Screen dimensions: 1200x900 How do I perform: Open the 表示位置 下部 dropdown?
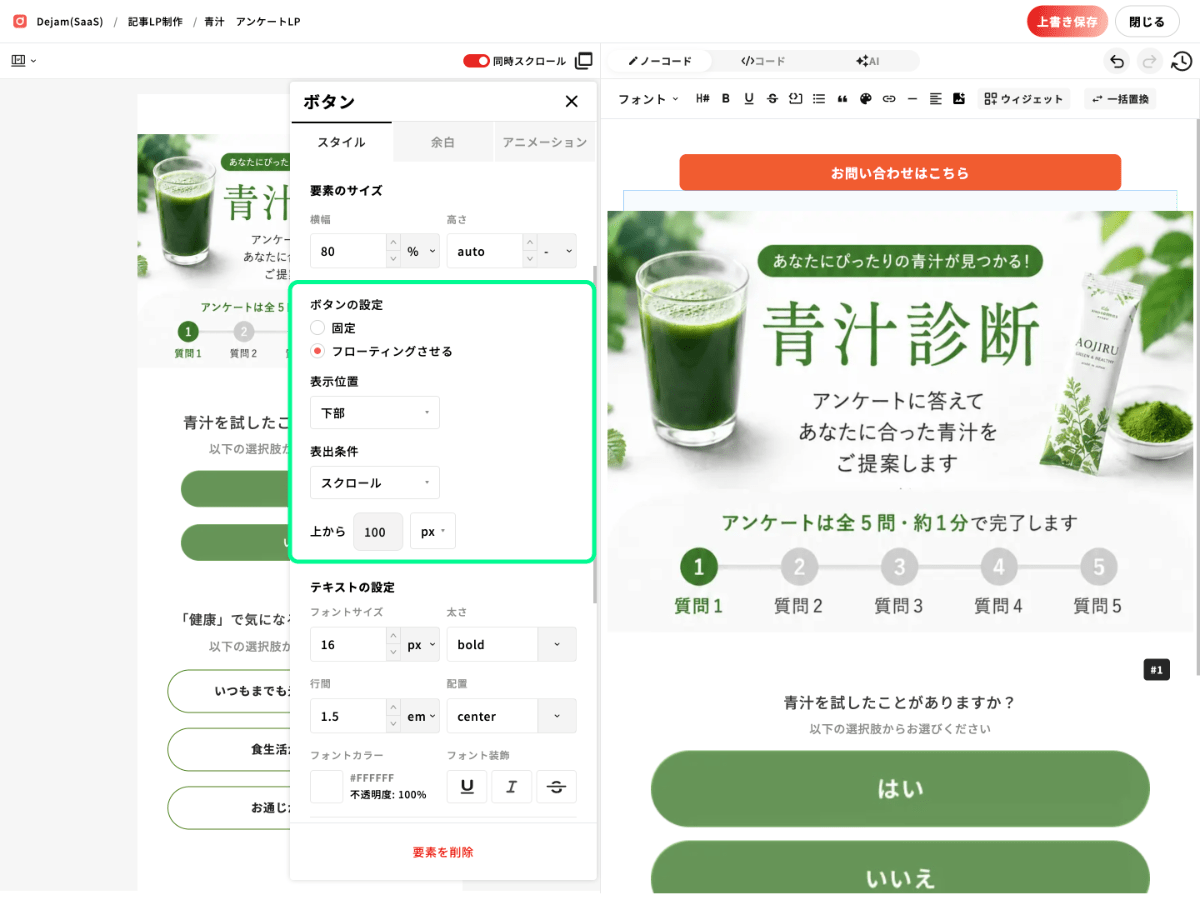375,412
